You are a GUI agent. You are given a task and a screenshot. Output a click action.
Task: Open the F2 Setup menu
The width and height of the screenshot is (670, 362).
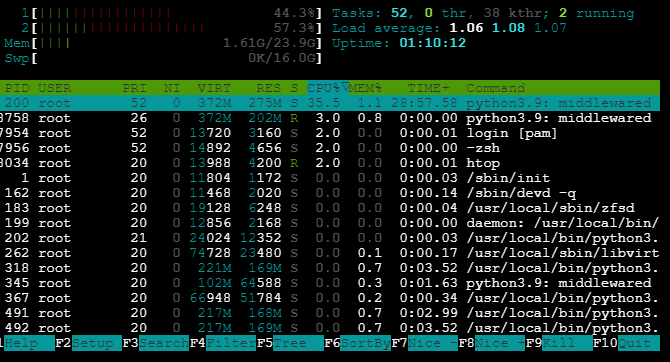pyautogui.click(x=88, y=343)
